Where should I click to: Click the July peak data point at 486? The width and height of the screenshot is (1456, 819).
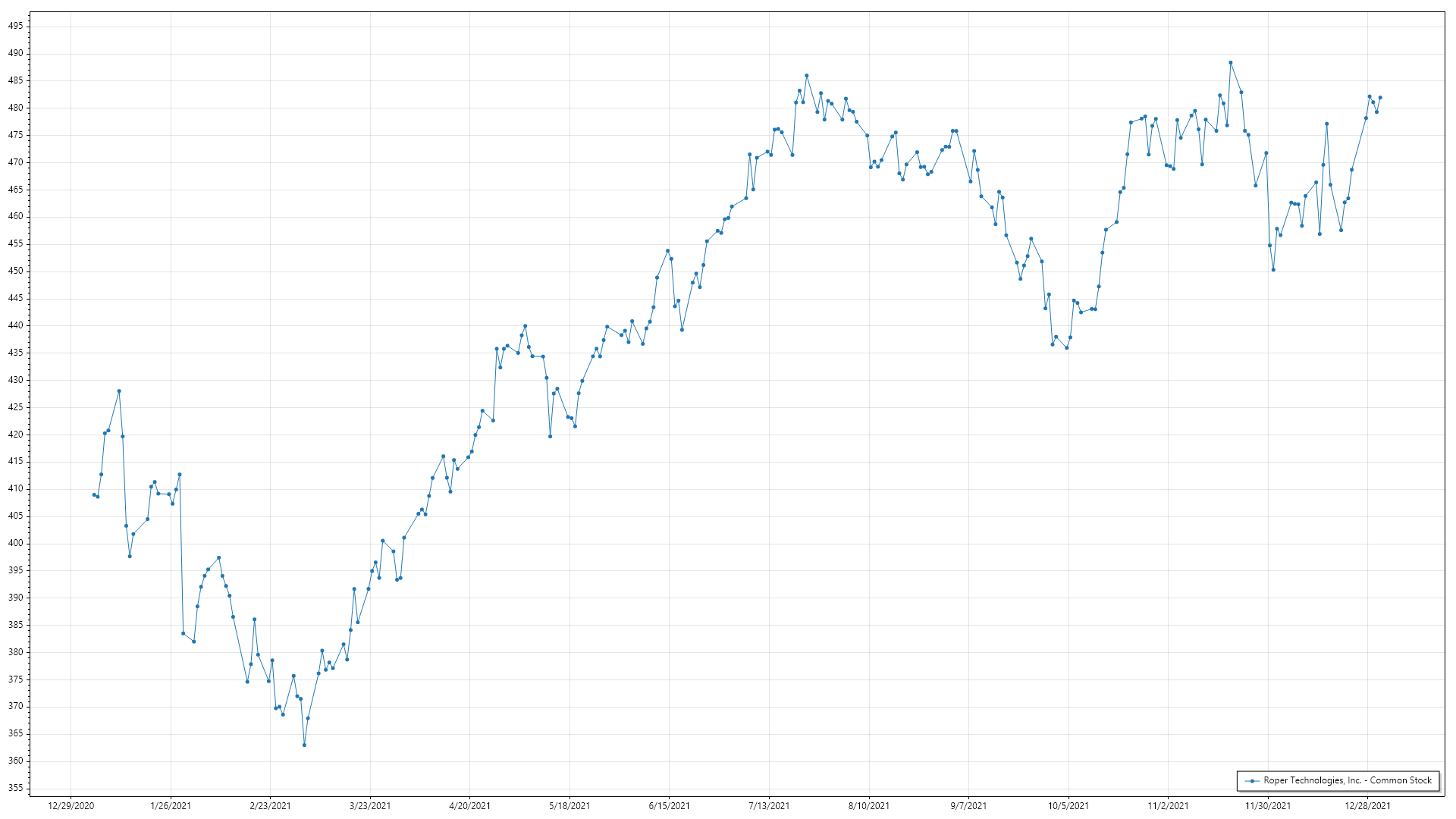[x=806, y=76]
